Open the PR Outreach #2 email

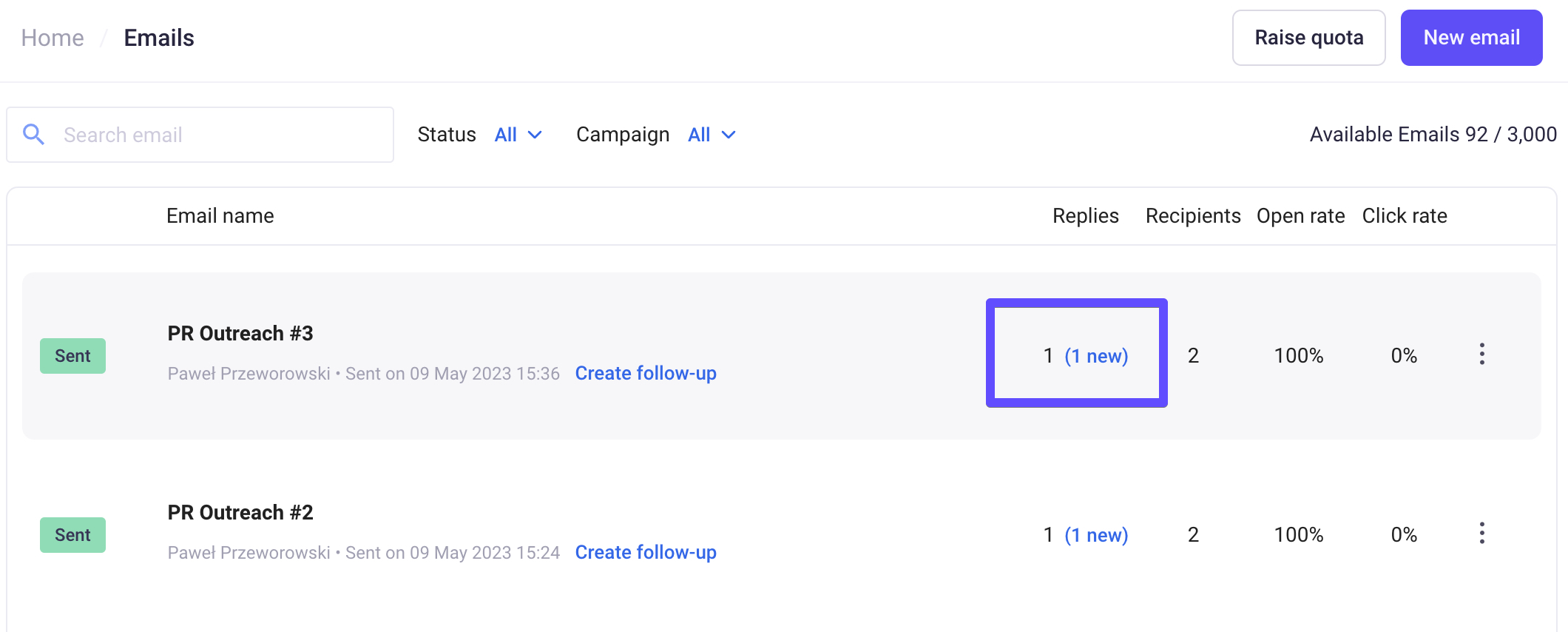tap(240, 513)
